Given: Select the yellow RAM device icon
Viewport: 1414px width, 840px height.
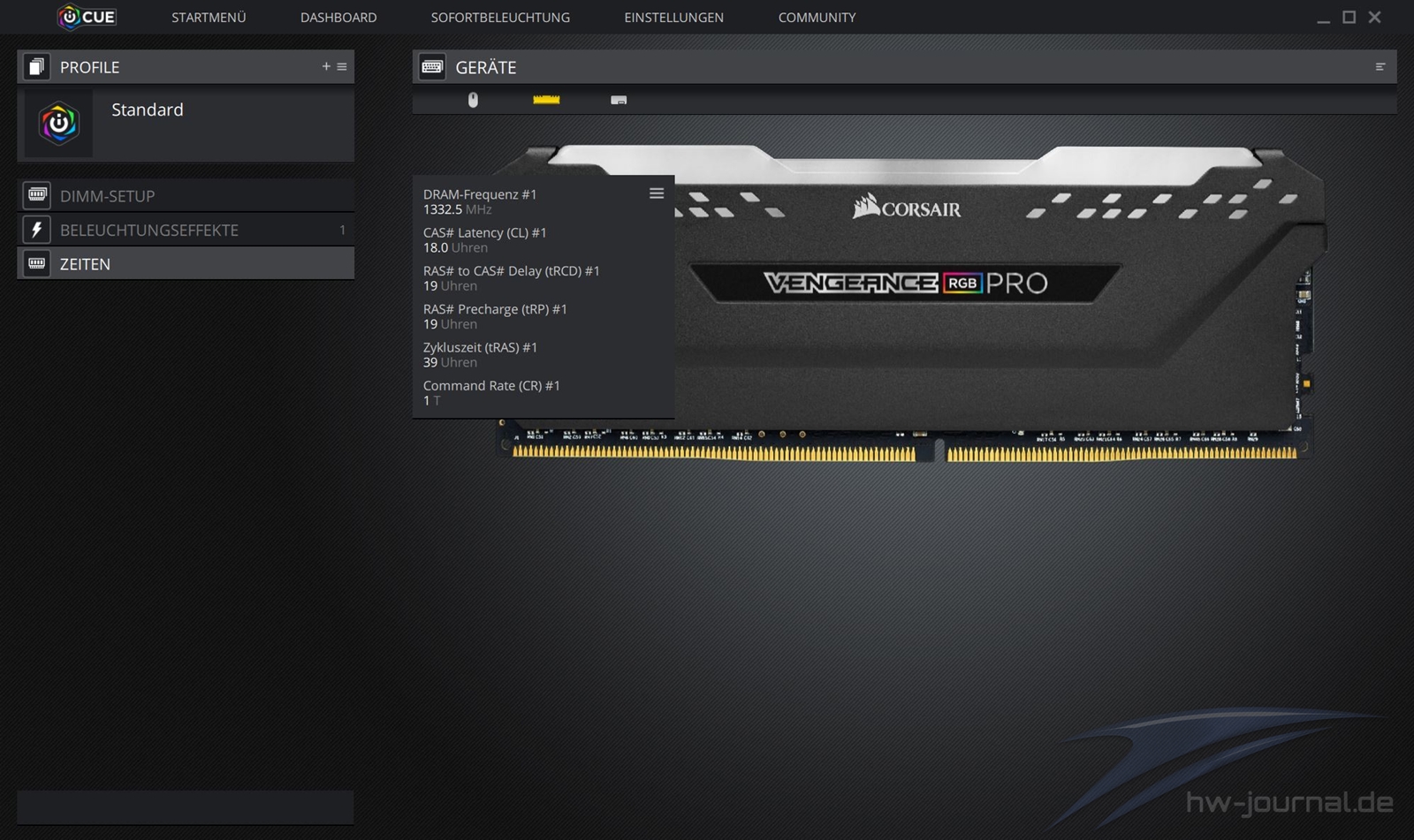Looking at the screenshot, I should pyautogui.click(x=546, y=100).
